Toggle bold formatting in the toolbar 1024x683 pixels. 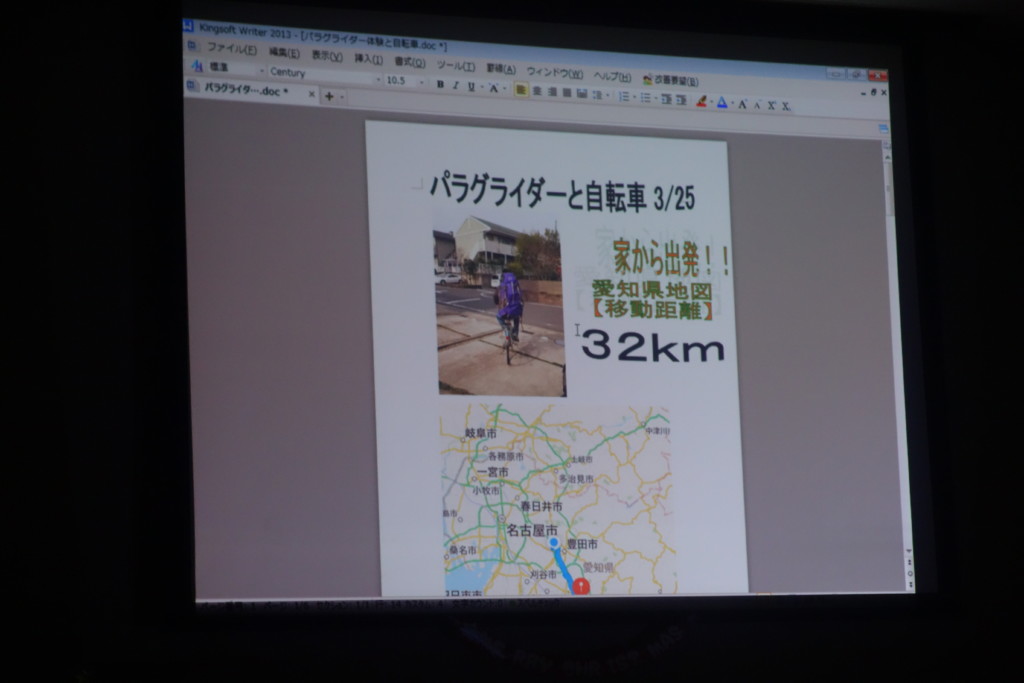pos(440,85)
